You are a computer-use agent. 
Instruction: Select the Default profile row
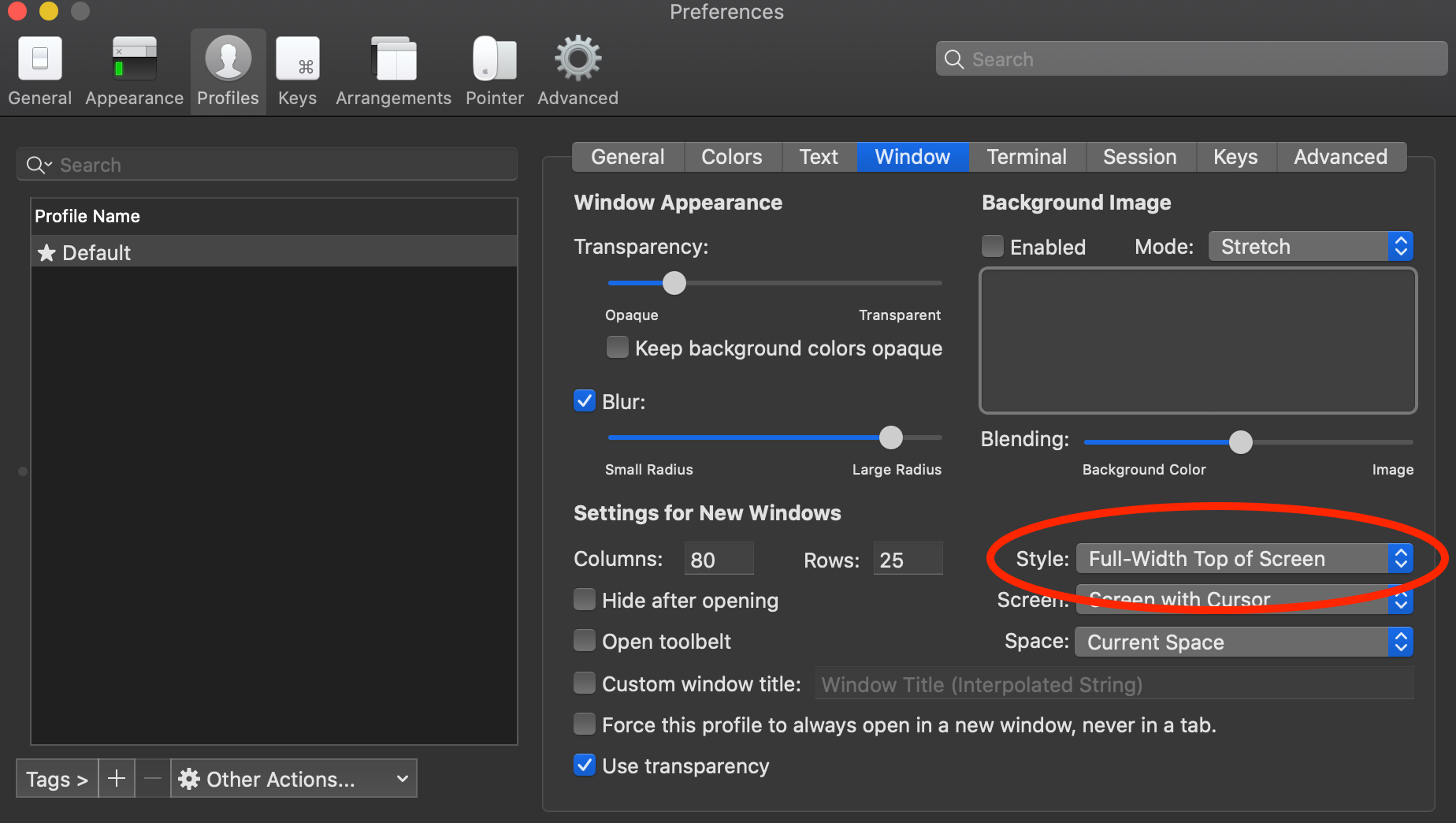point(274,252)
